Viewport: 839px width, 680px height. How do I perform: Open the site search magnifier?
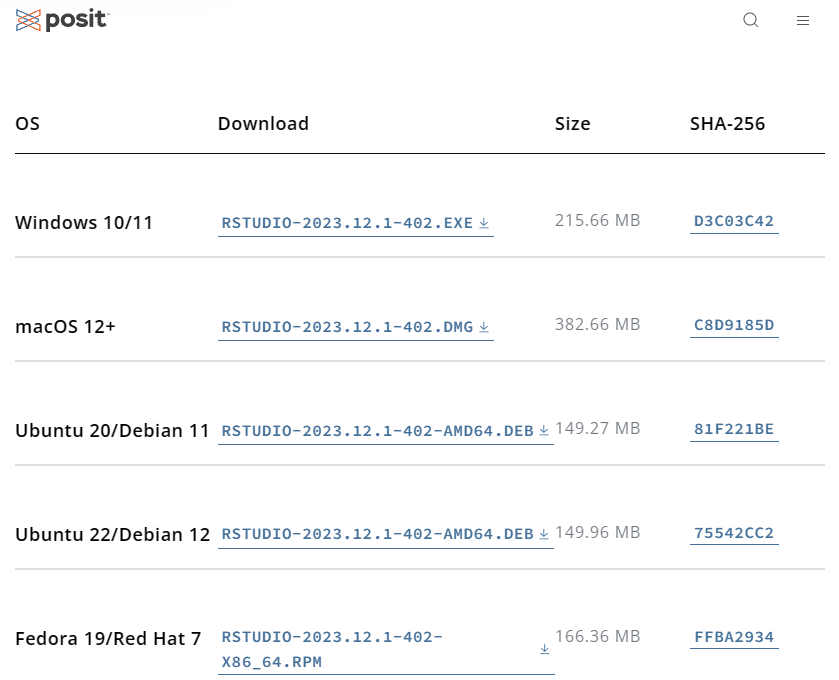pos(751,20)
